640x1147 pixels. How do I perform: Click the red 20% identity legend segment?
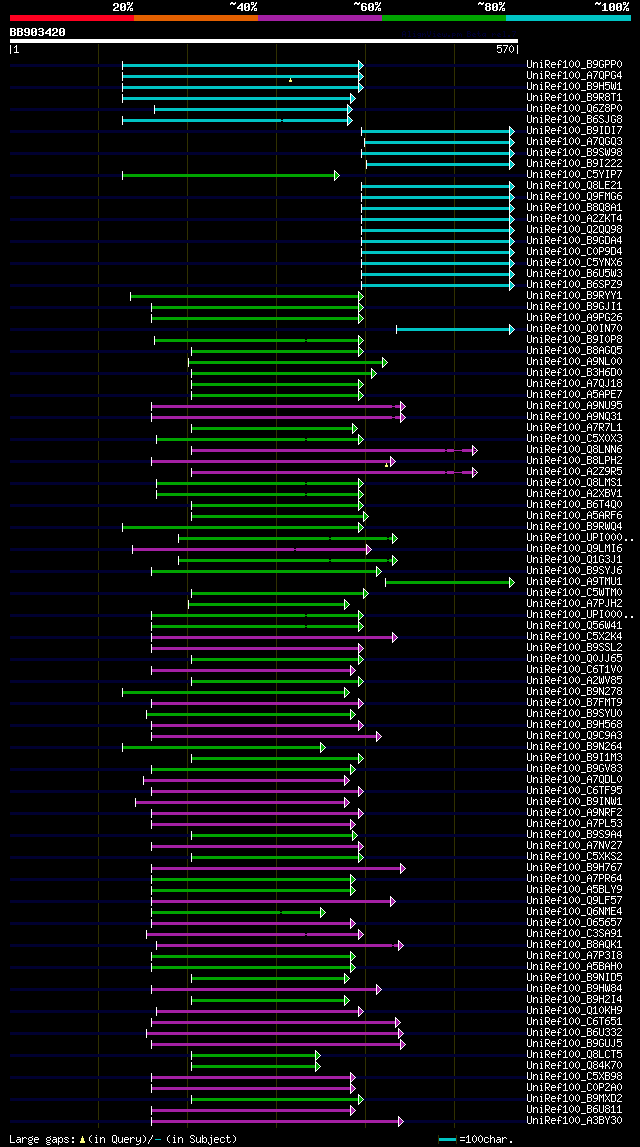[x=72, y=18]
